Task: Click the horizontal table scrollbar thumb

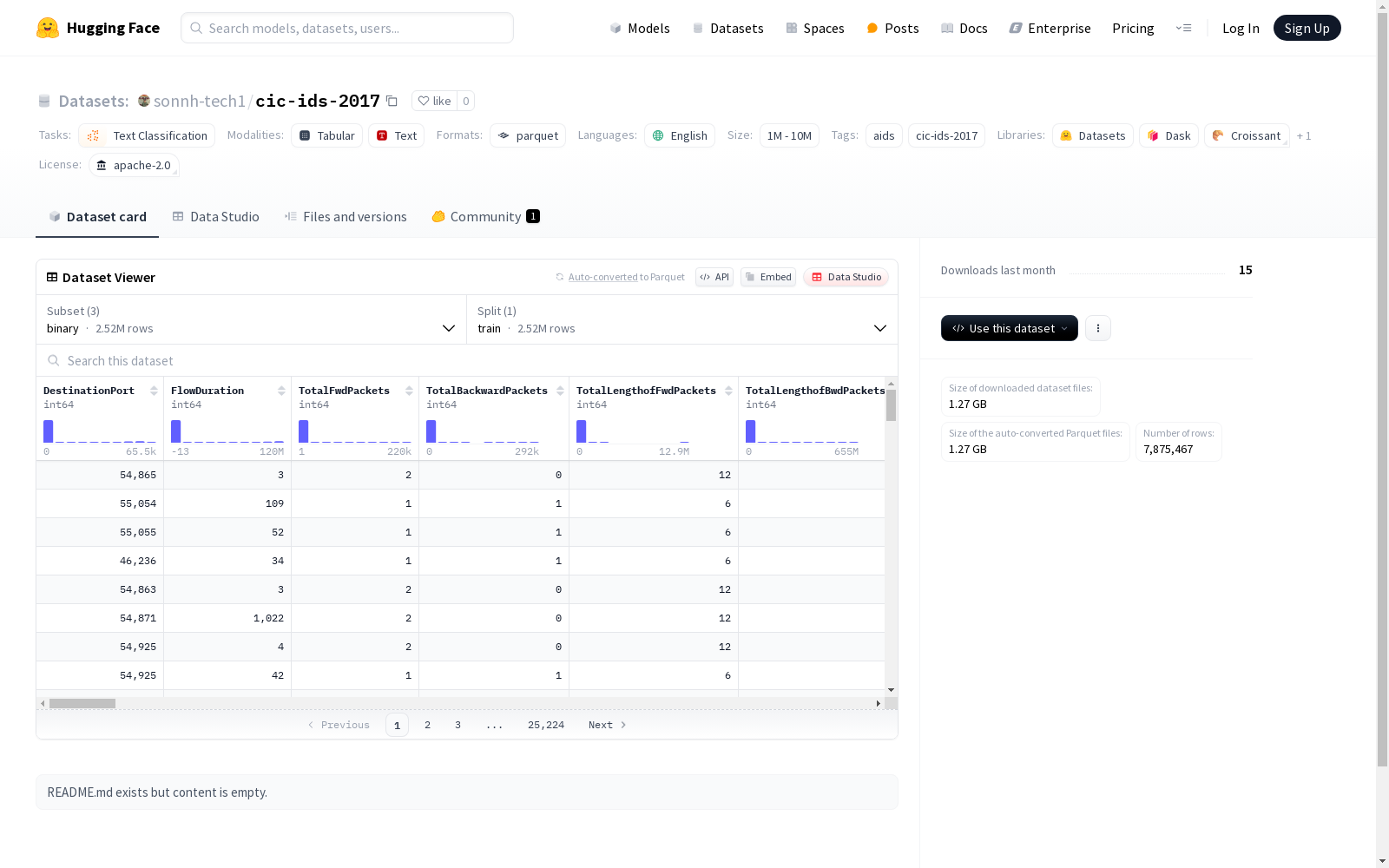Action: tap(82, 703)
